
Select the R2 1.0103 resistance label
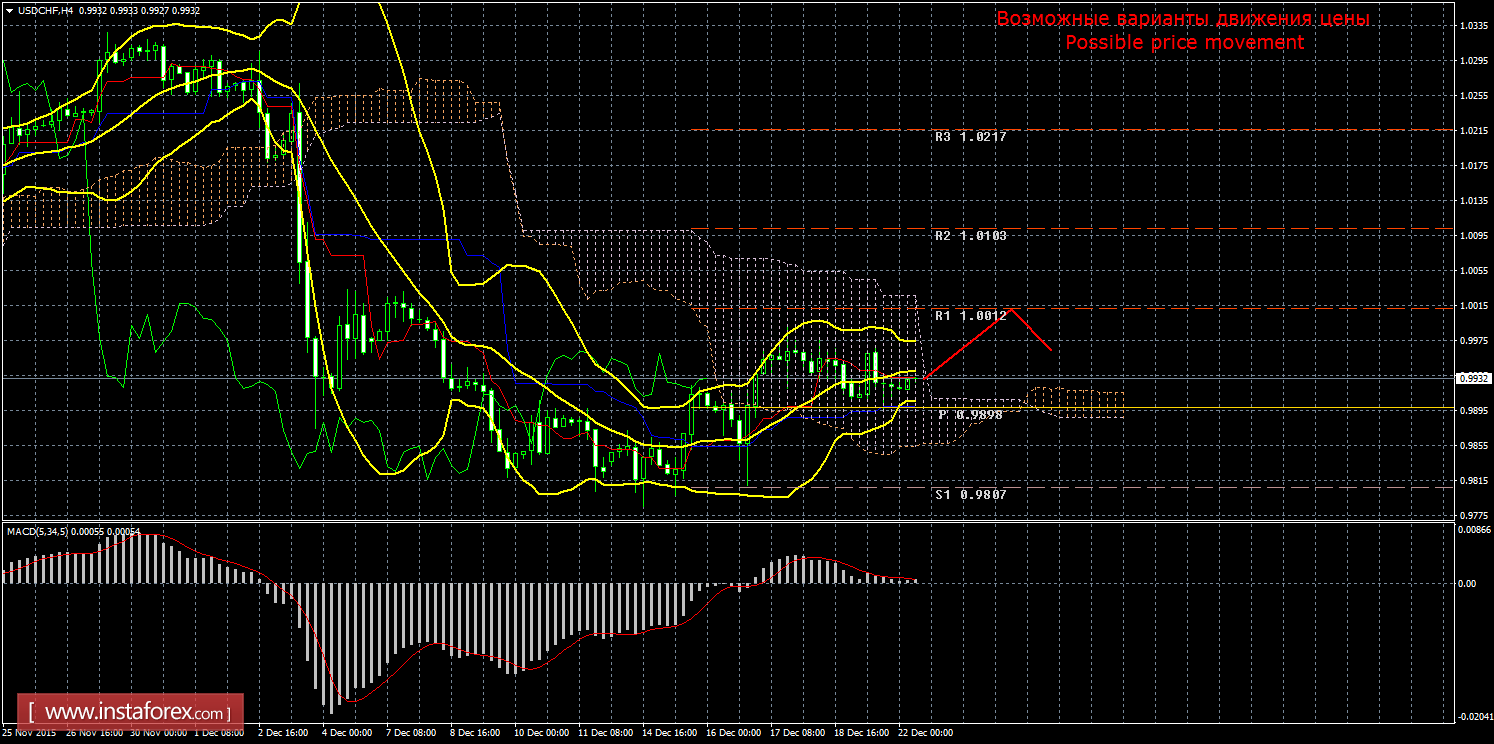pos(970,236)
